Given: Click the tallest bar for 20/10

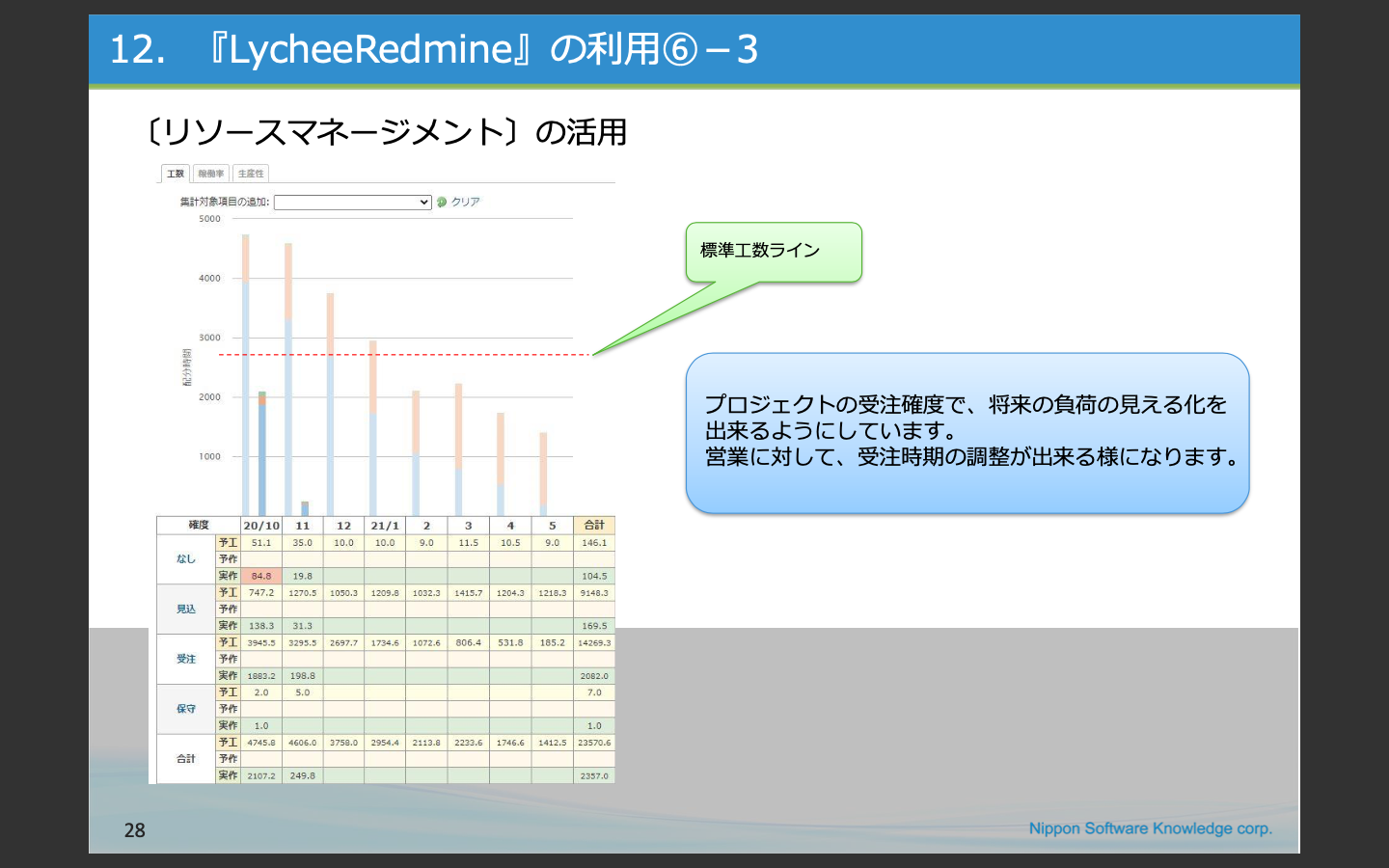Looking at the screenshot, I should tap(246, 375).
